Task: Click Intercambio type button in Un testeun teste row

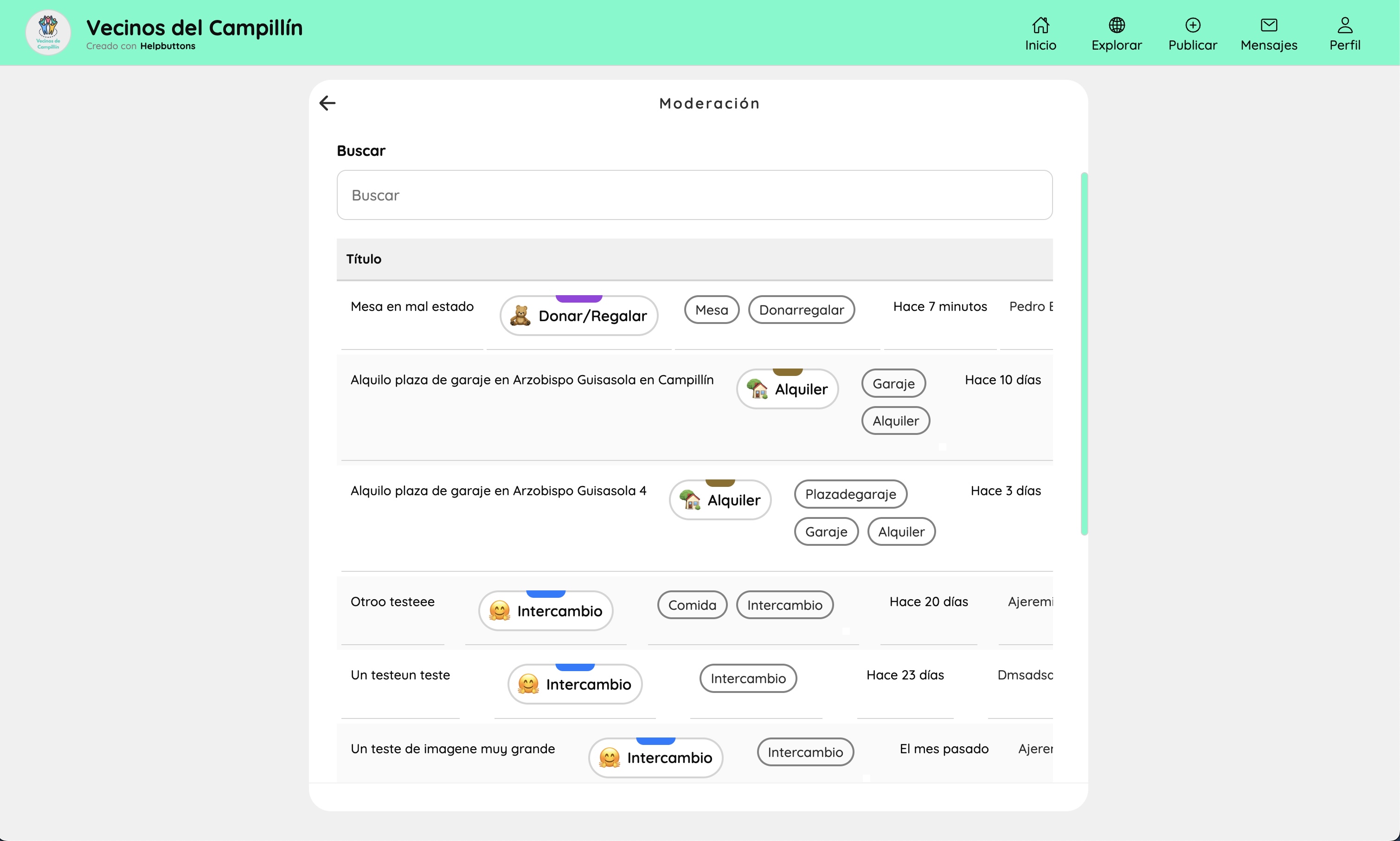Action: [x=575, y=685]
